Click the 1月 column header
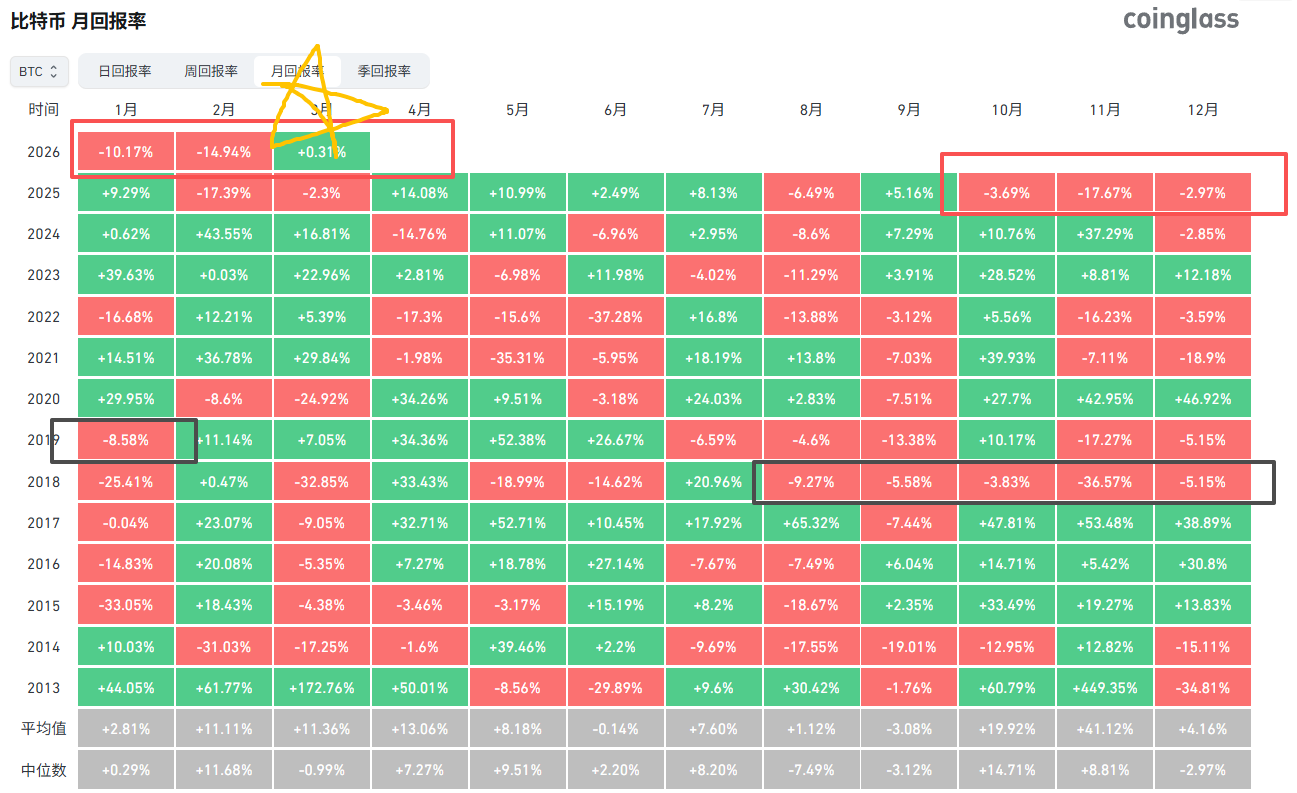 tap(126, 110)
